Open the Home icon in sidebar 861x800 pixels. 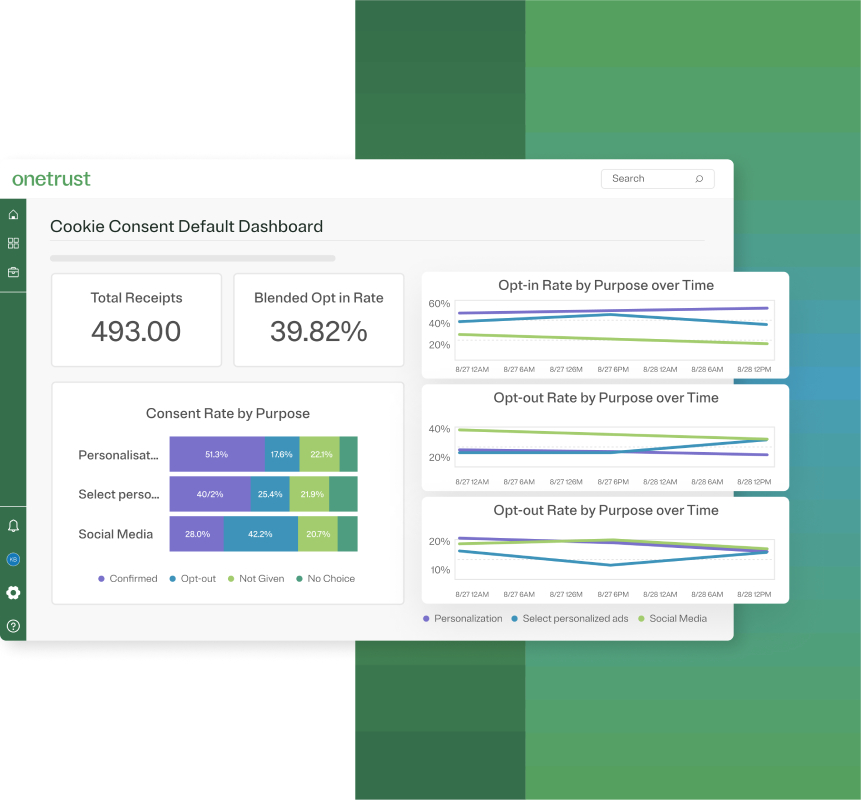pyautogui.click(x=13, y=215)
